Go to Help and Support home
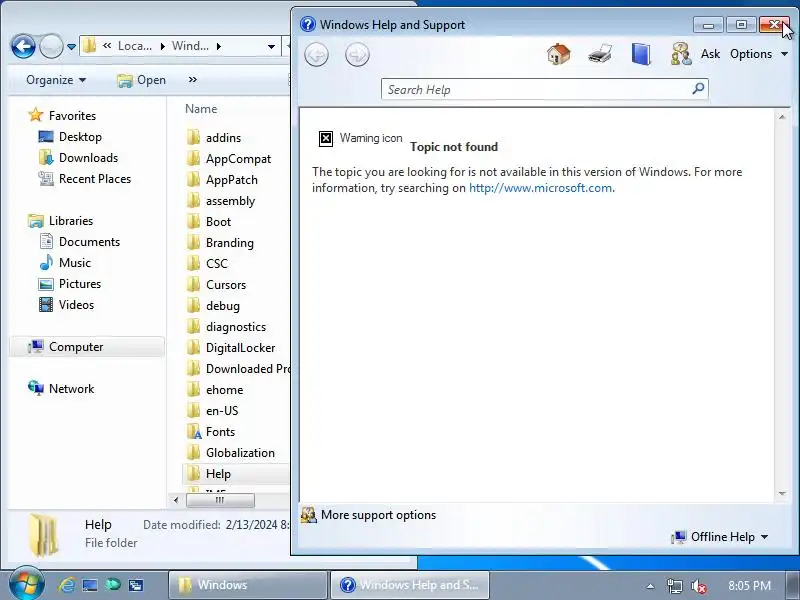The height and width of the screenshot is (600, 800). click(x=559, y=54)
